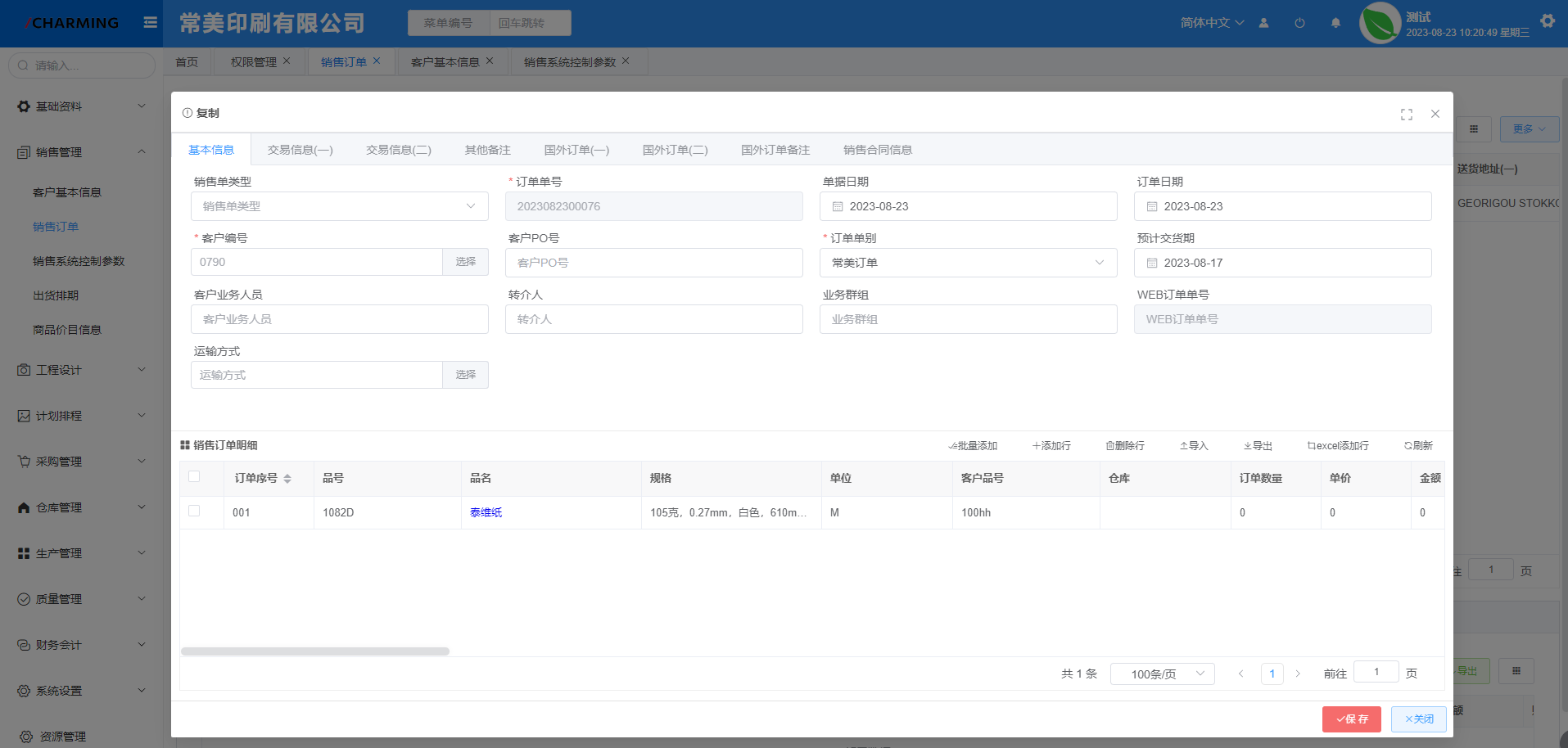Click 添加行 to add a row
The width and height of the screenshot is (1568, 748).
(1051, 446)
